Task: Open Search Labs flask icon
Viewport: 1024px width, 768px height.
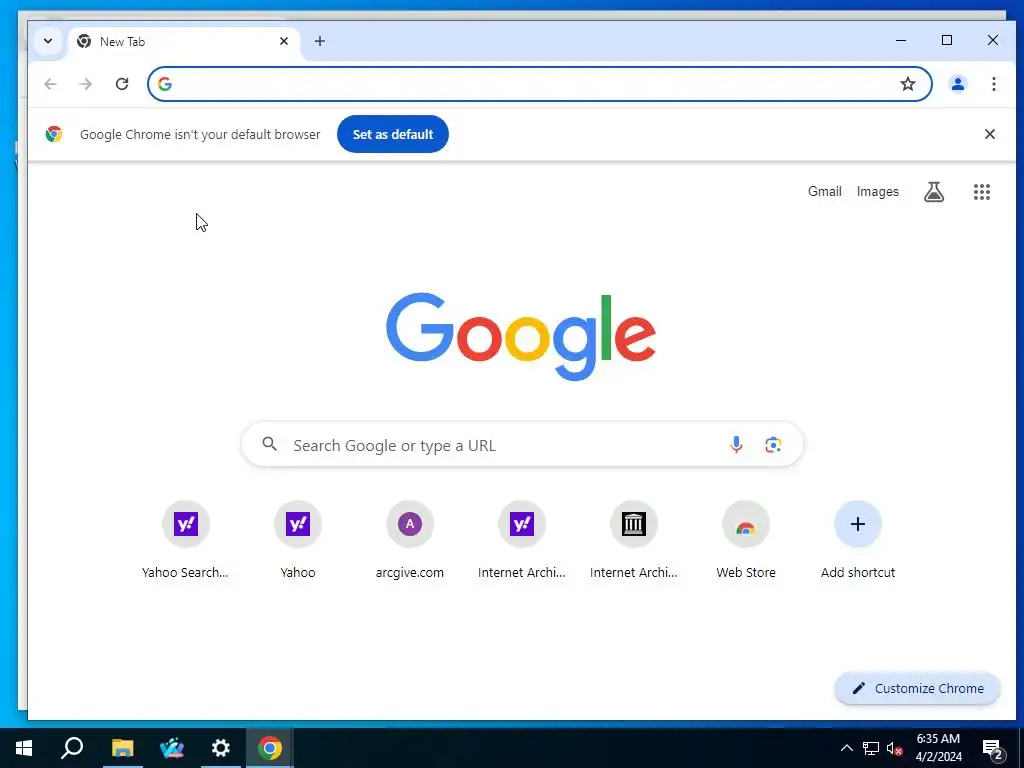Action: (934, 191)
